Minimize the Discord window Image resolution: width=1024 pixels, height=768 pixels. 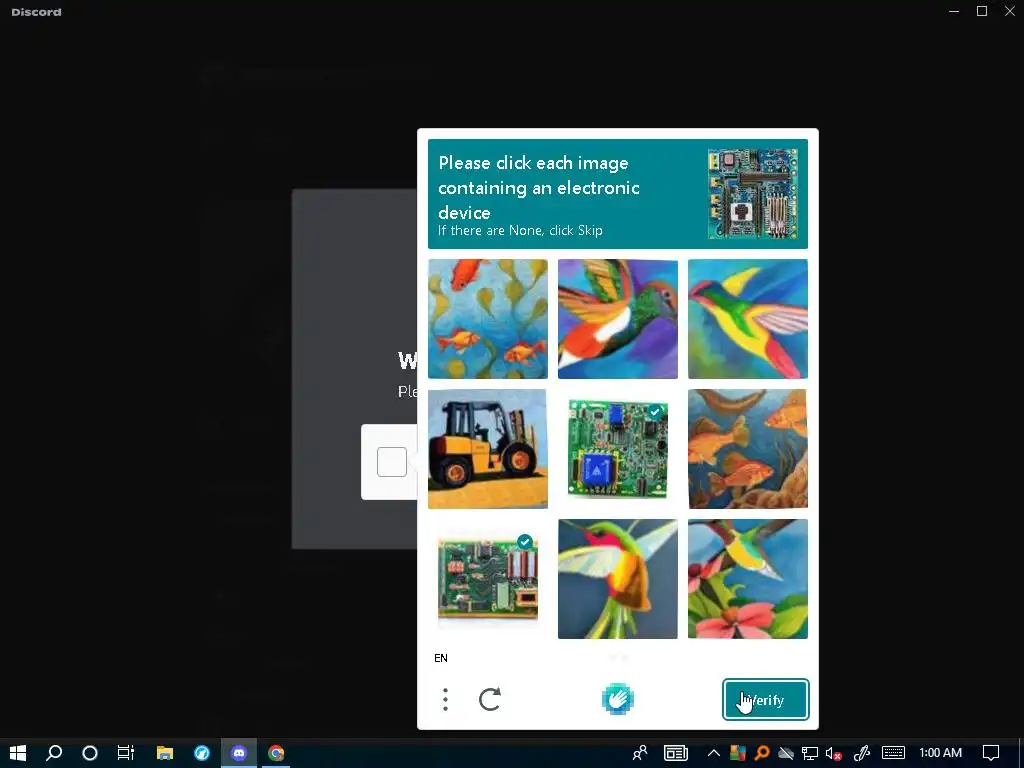click(954, 11)
